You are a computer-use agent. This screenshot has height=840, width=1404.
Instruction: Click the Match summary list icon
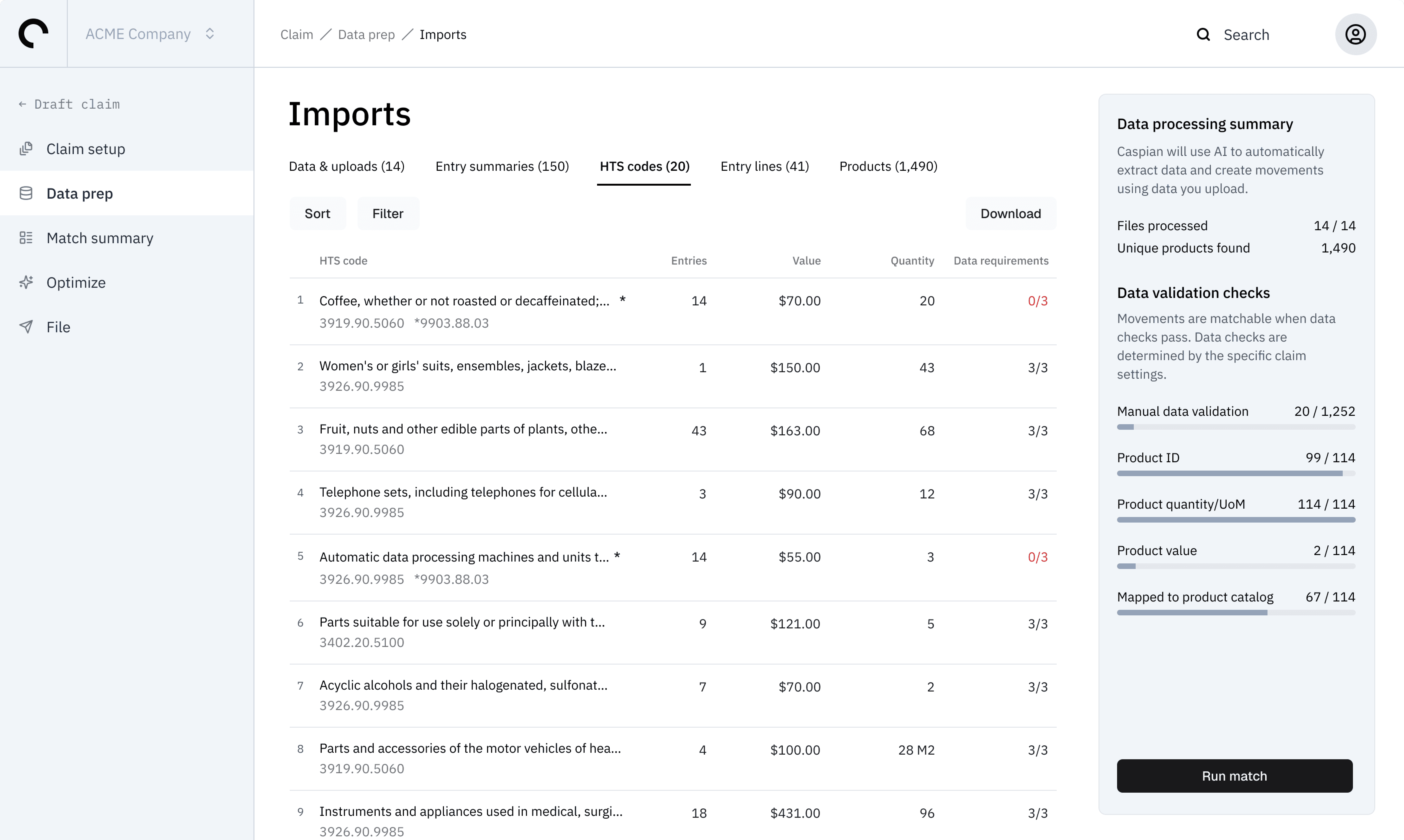(x=26, y=238)
